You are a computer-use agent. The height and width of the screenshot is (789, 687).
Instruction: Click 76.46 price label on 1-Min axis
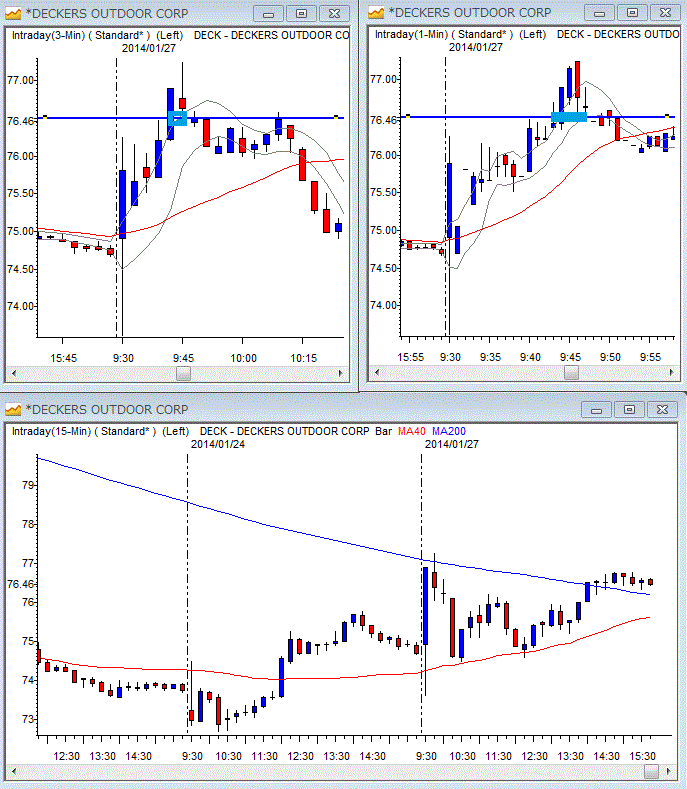click(384, 120)
